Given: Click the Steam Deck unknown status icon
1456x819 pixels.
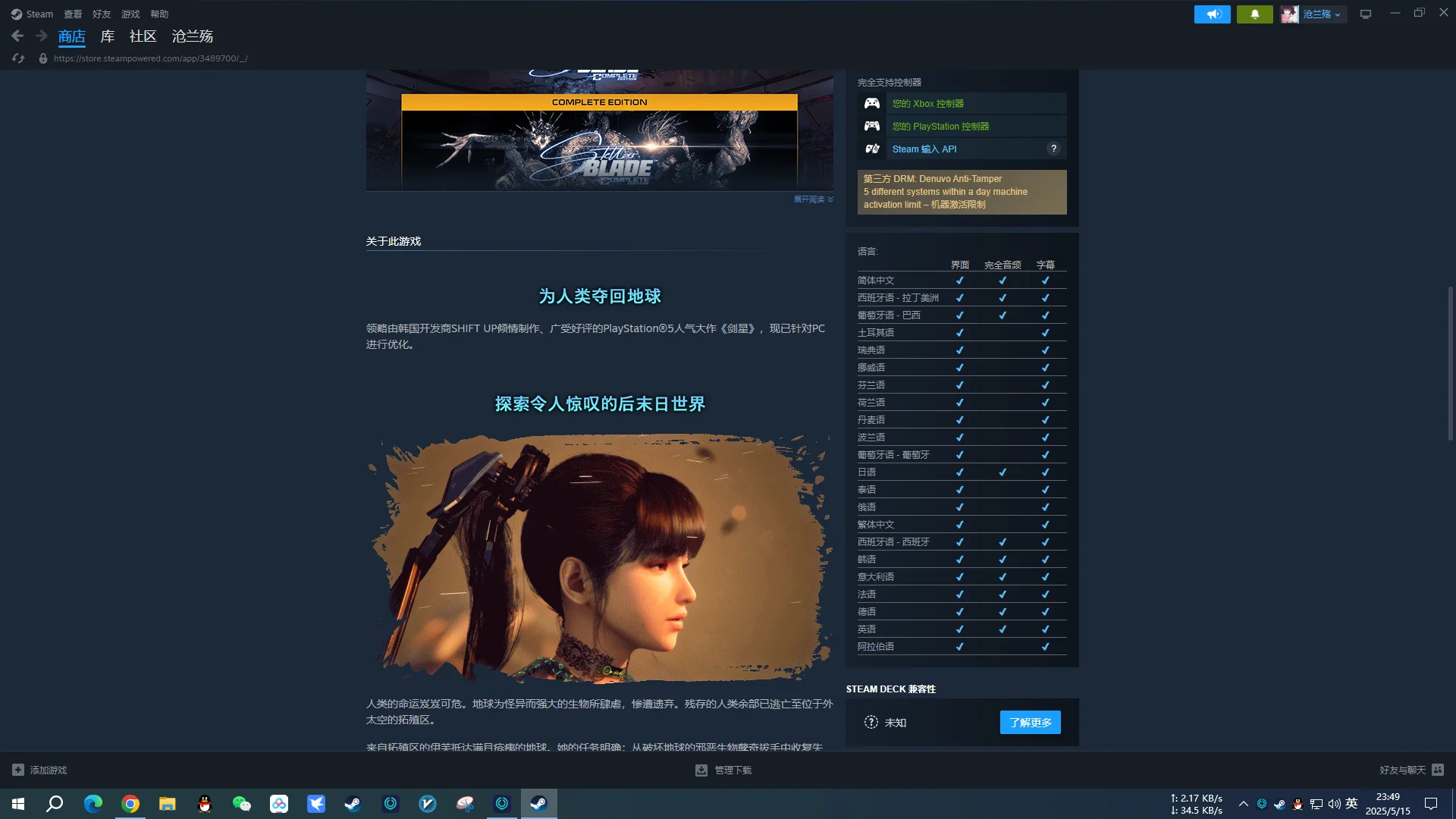Looking at the screenshot, I should pos(871,722).
